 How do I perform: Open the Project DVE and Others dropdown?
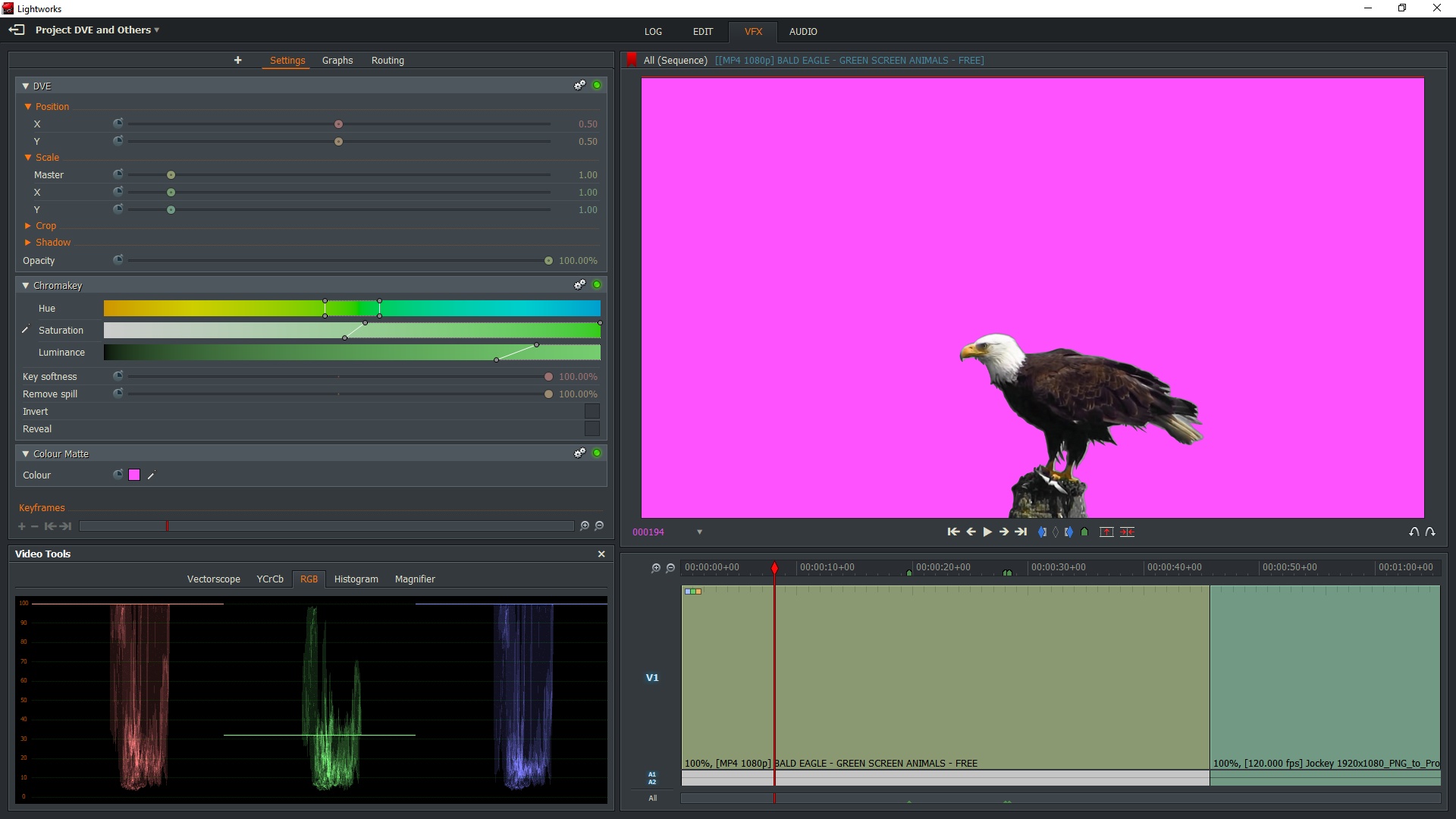pyautogui.click(x=97, y=30)
